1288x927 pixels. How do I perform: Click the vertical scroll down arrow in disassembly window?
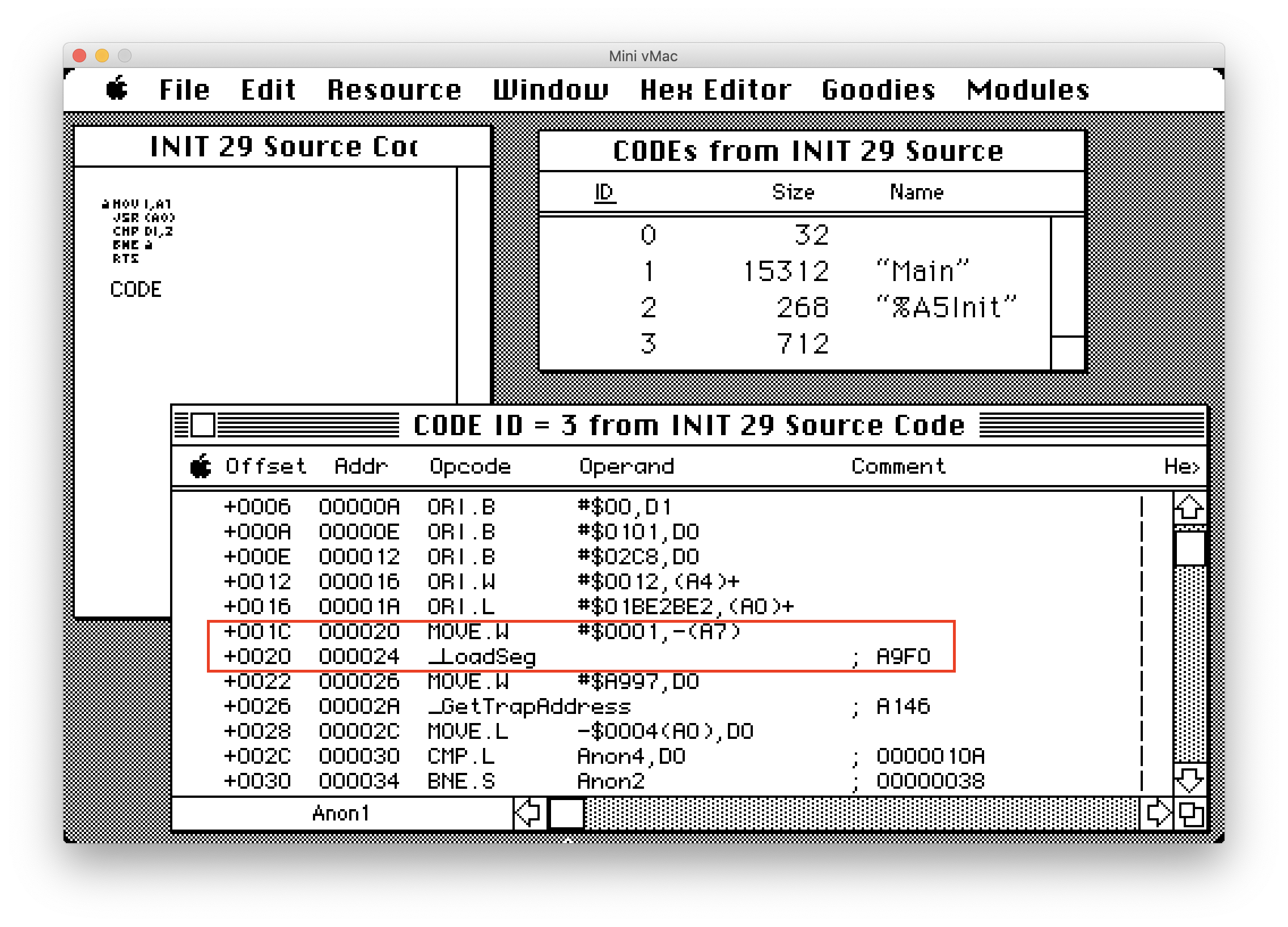pyautogui.click(x=1189, y=780)
